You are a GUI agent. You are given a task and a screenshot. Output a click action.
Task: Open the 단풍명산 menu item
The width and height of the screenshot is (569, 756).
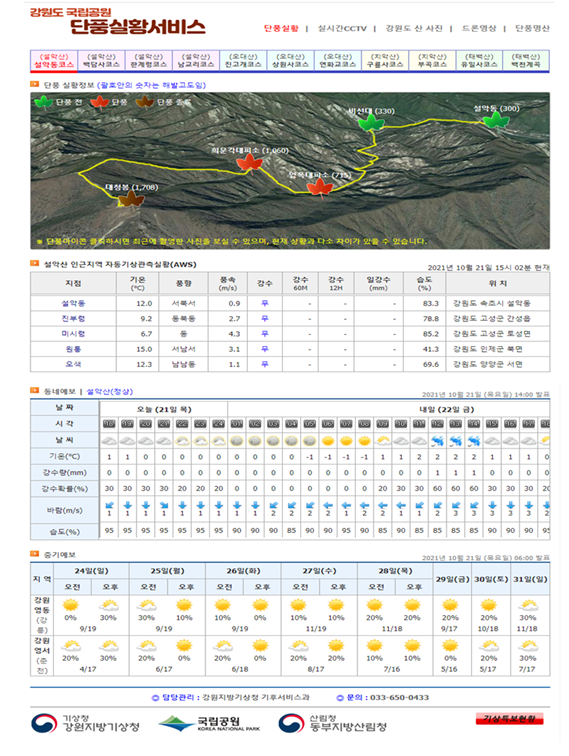[532, 28]
